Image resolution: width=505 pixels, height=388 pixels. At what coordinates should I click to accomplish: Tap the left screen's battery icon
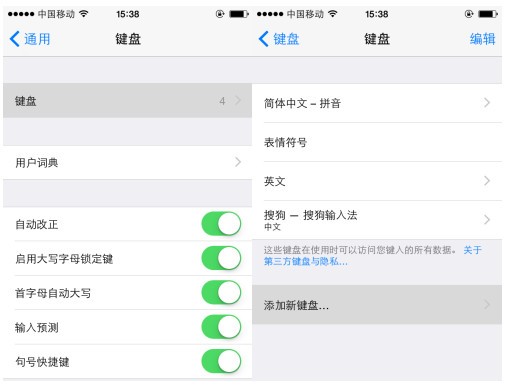click(x=239, y=14)
